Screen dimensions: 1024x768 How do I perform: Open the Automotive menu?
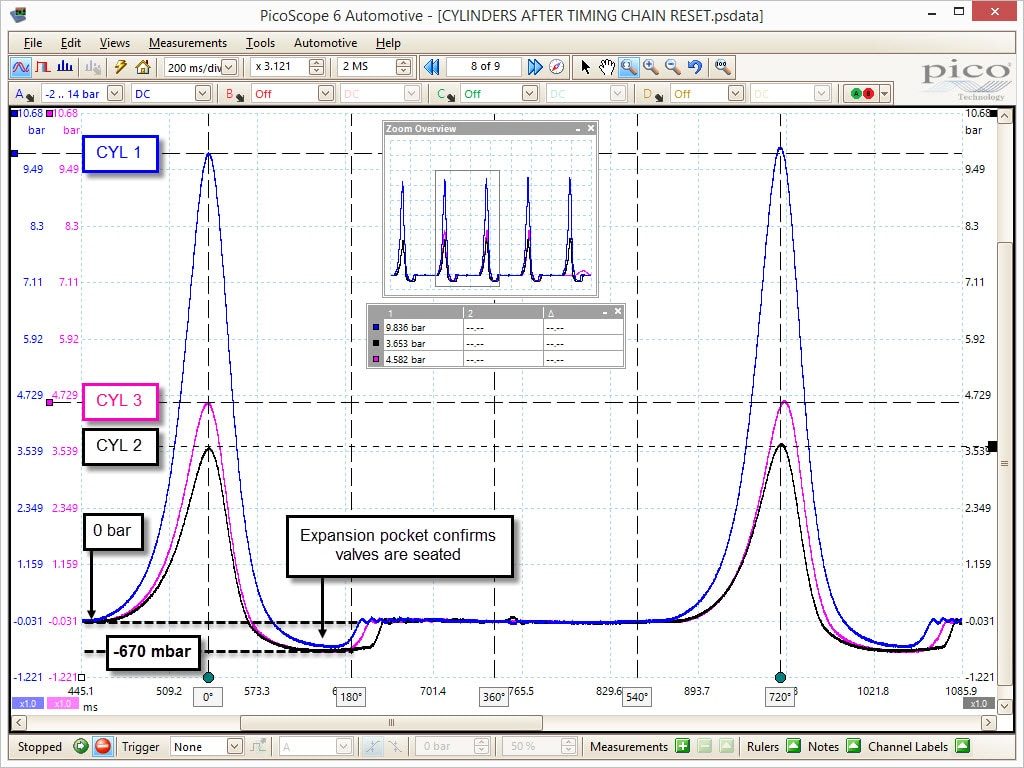point(325,43)
